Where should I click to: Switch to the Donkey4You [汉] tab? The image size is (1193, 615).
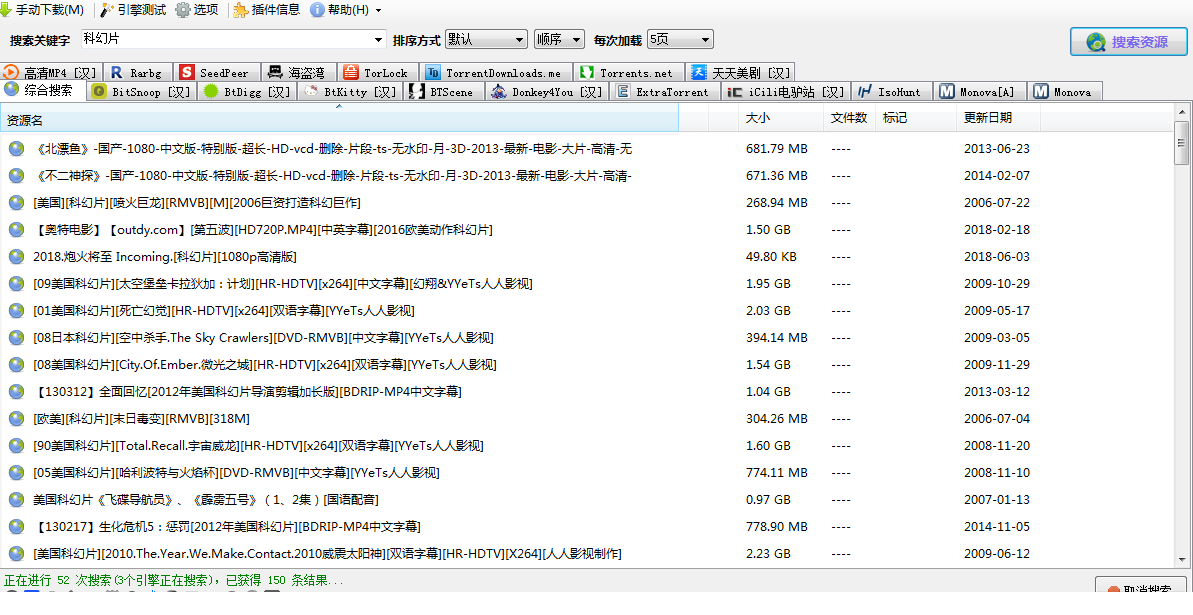pos(547,92)
